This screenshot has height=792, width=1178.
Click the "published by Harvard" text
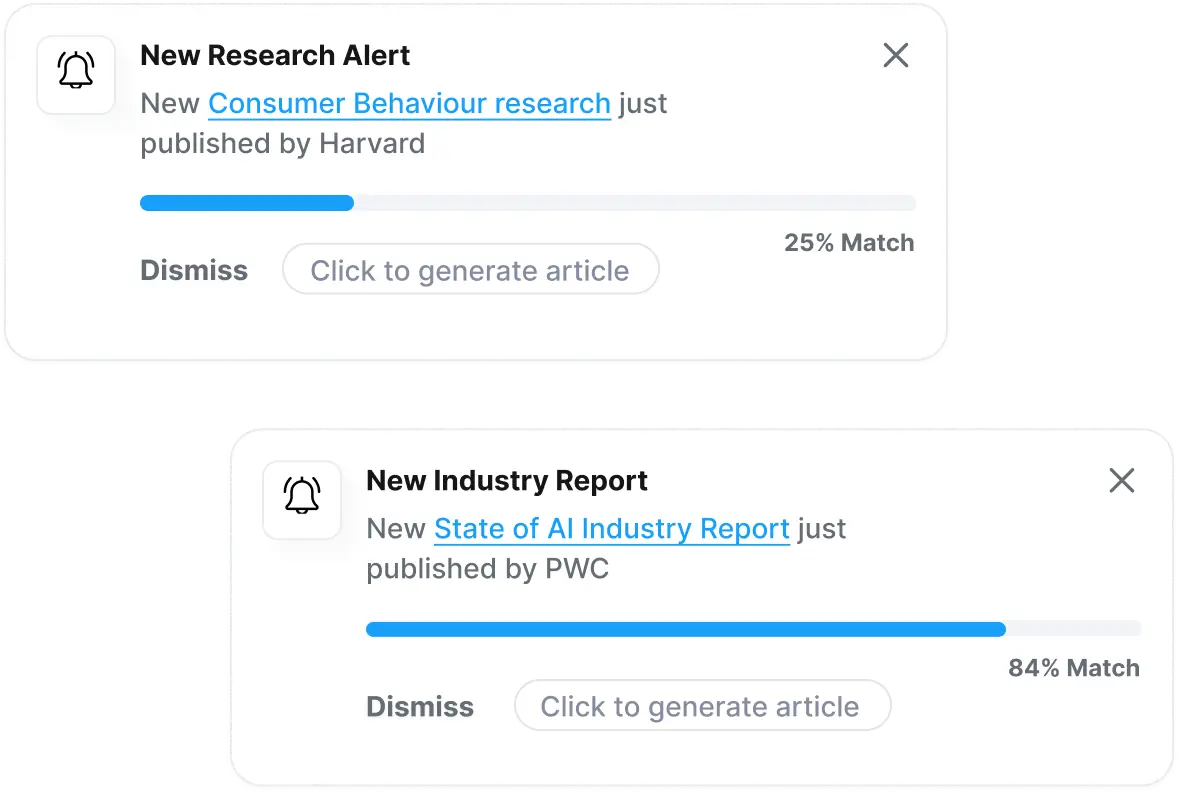282,144
